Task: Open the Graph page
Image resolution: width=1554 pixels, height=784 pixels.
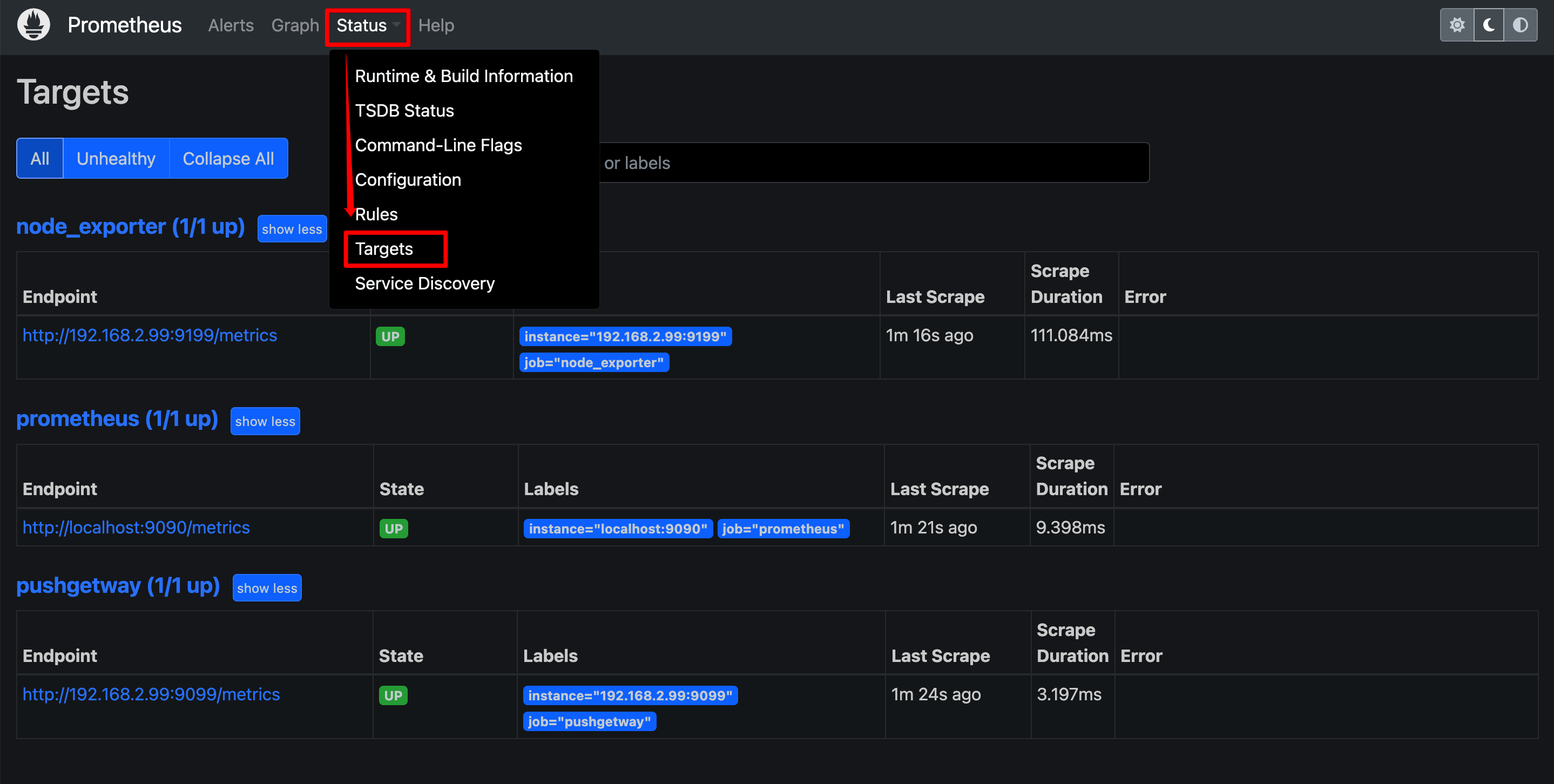Action: [x=295, y=25]
